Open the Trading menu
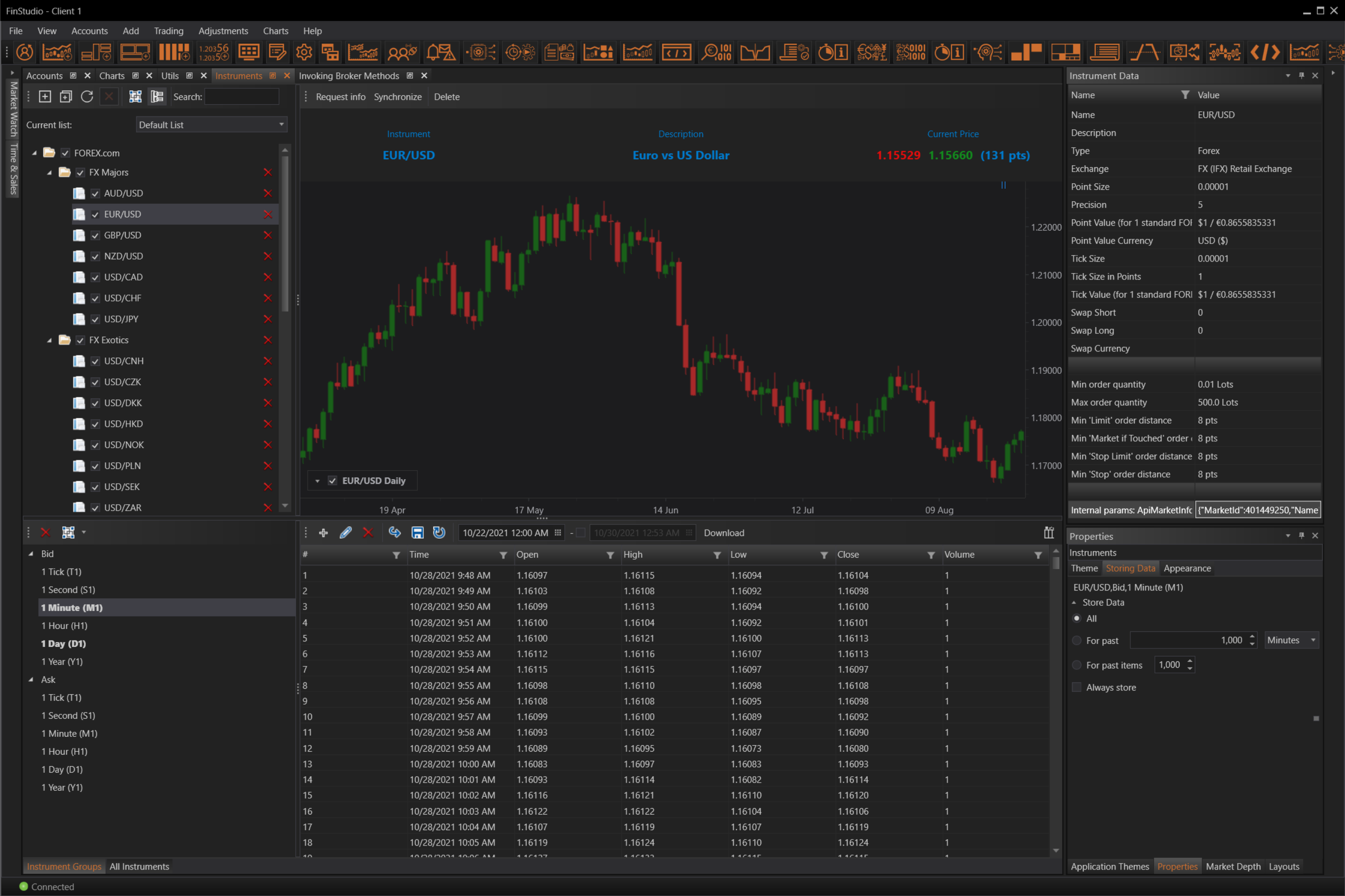 169,31
